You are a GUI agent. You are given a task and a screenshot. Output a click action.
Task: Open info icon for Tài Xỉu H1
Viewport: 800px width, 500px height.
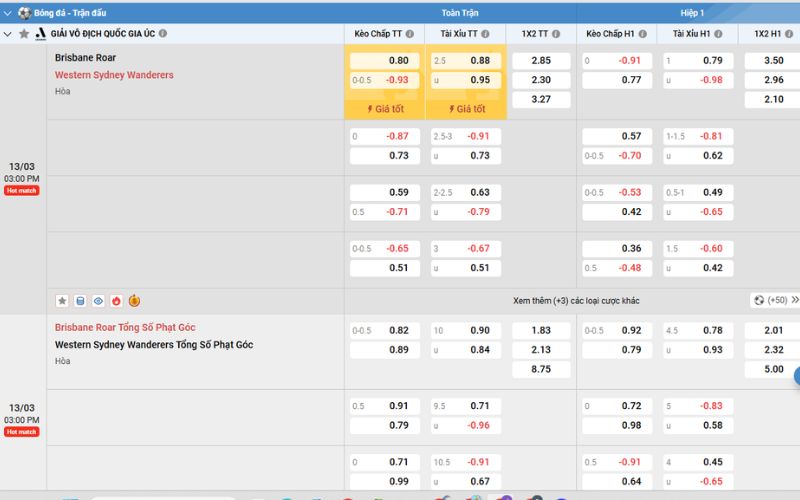pyautogui.click(x=718, y=34)
